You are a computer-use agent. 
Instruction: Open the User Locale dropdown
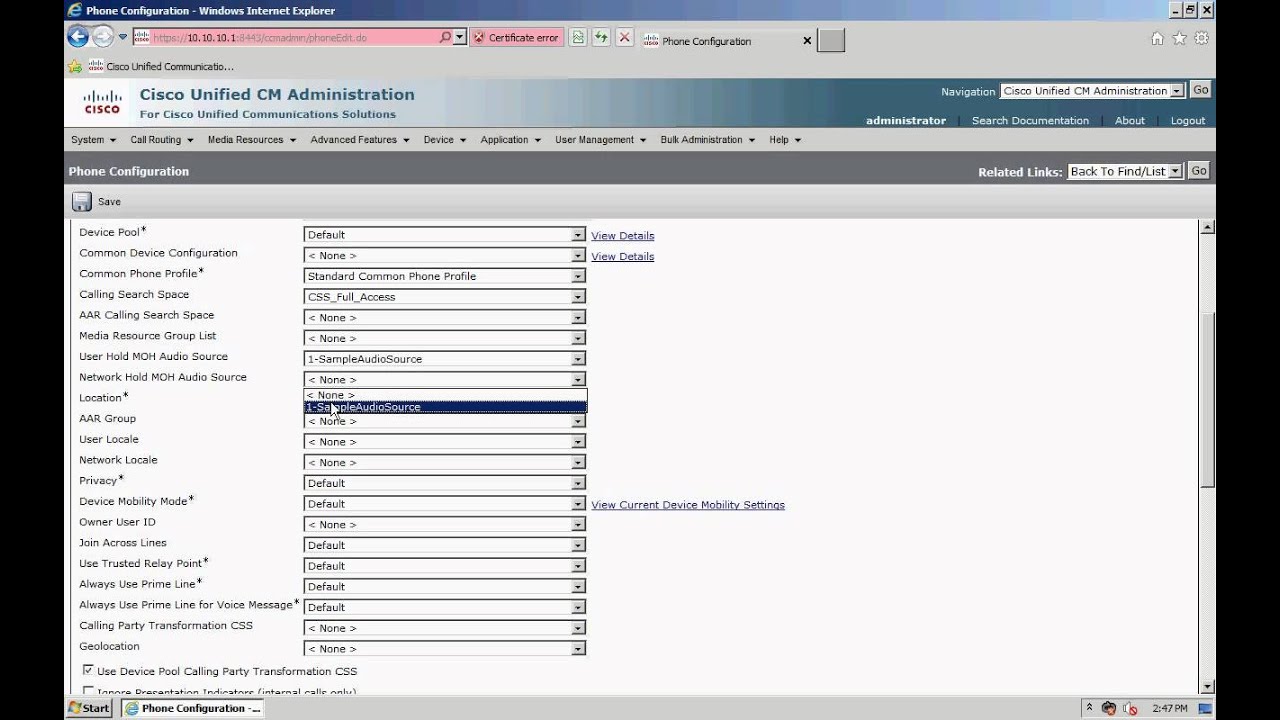[444, 441]
